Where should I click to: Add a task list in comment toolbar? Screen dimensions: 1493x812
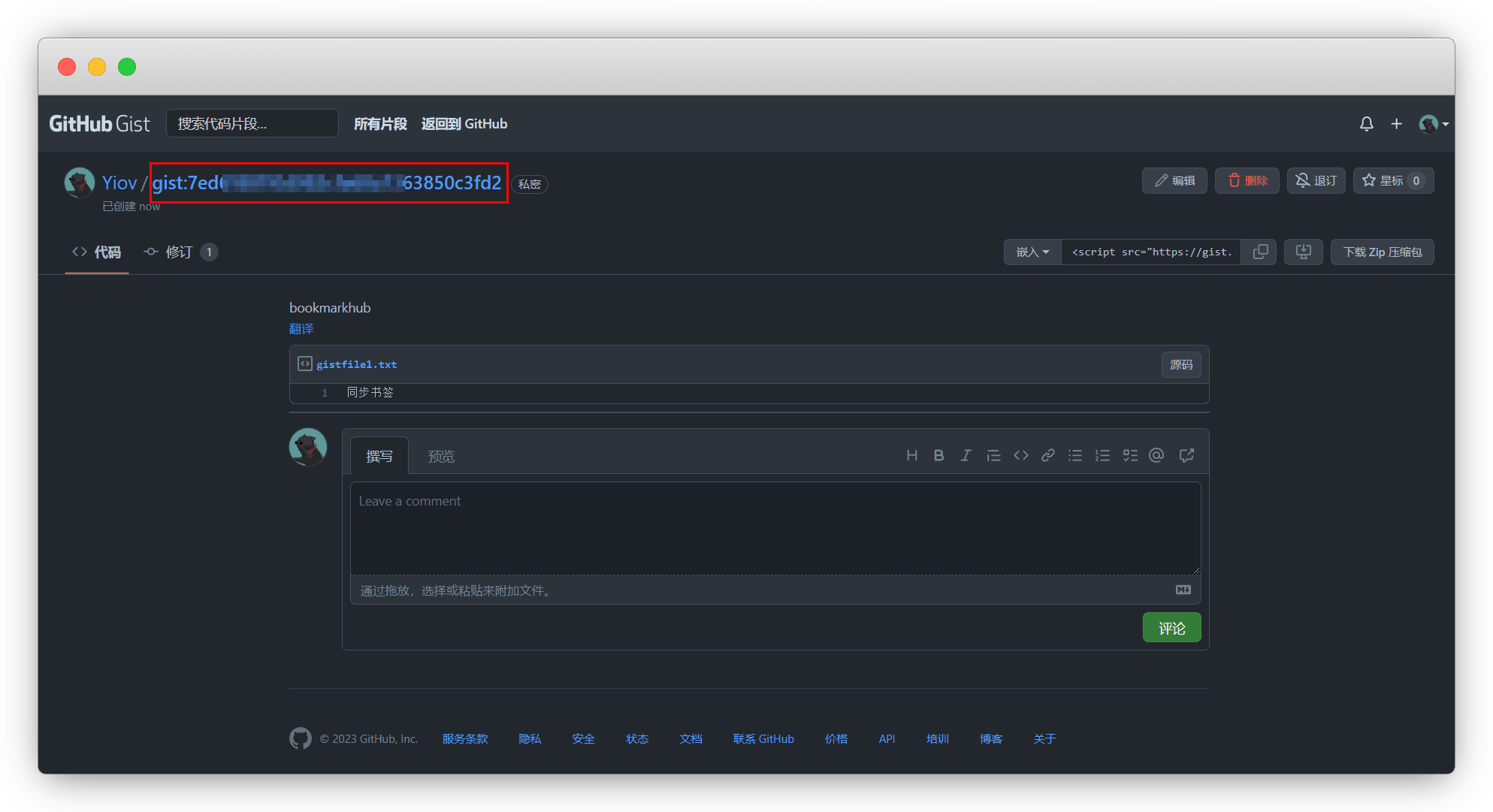tap(1130, 455)
